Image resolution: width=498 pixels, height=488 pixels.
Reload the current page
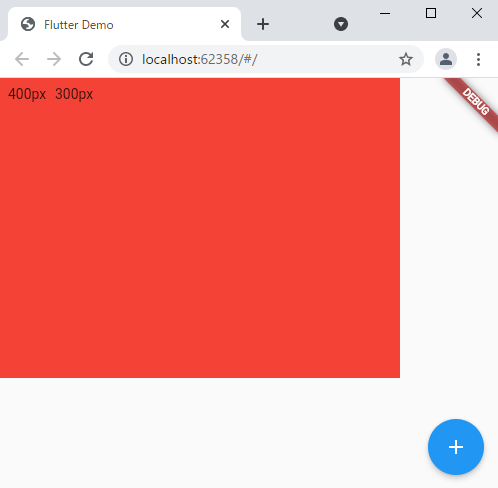coord(86,59)
